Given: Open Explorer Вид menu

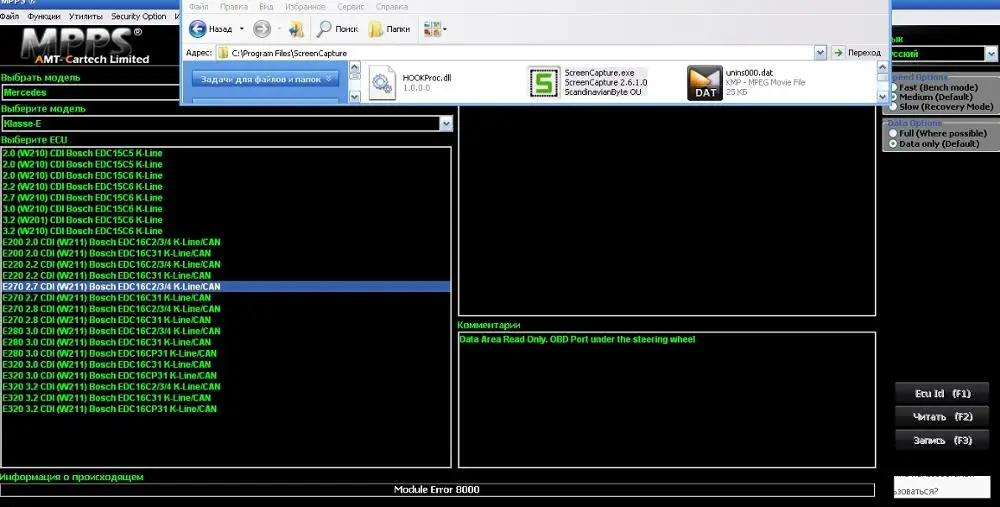Looking at the screenshot, I should (267, 6).
